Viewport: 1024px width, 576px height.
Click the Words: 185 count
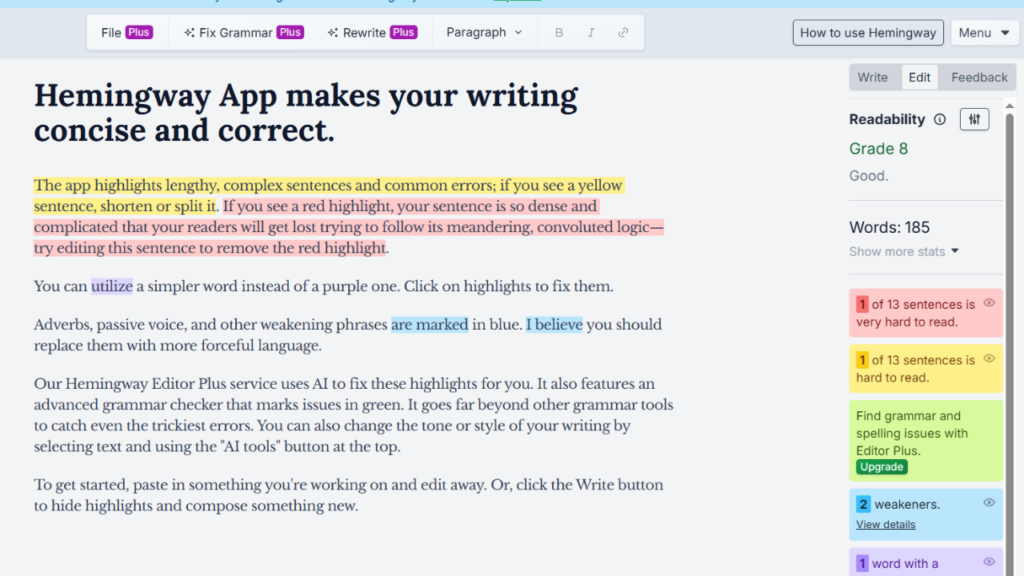tap(889, 227)
